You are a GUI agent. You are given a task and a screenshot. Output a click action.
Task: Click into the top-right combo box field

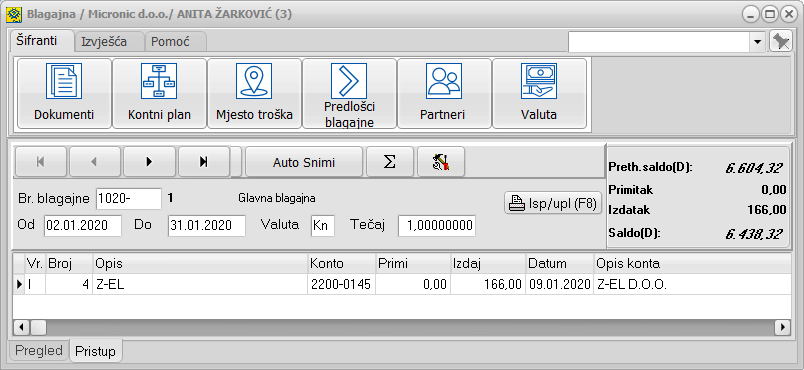(x=659, y=42)
